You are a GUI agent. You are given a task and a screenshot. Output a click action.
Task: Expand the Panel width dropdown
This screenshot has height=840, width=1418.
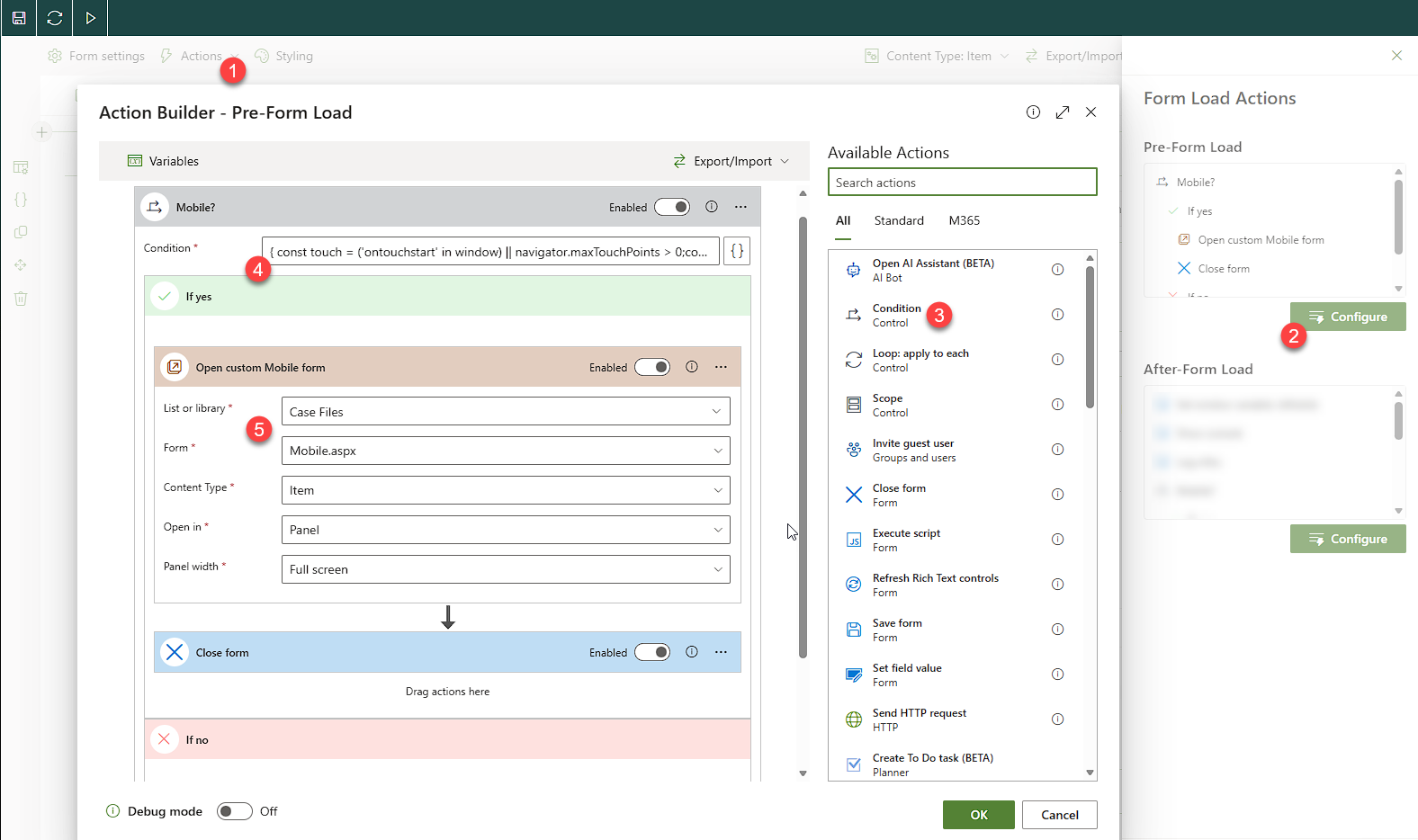coord(506,569)
